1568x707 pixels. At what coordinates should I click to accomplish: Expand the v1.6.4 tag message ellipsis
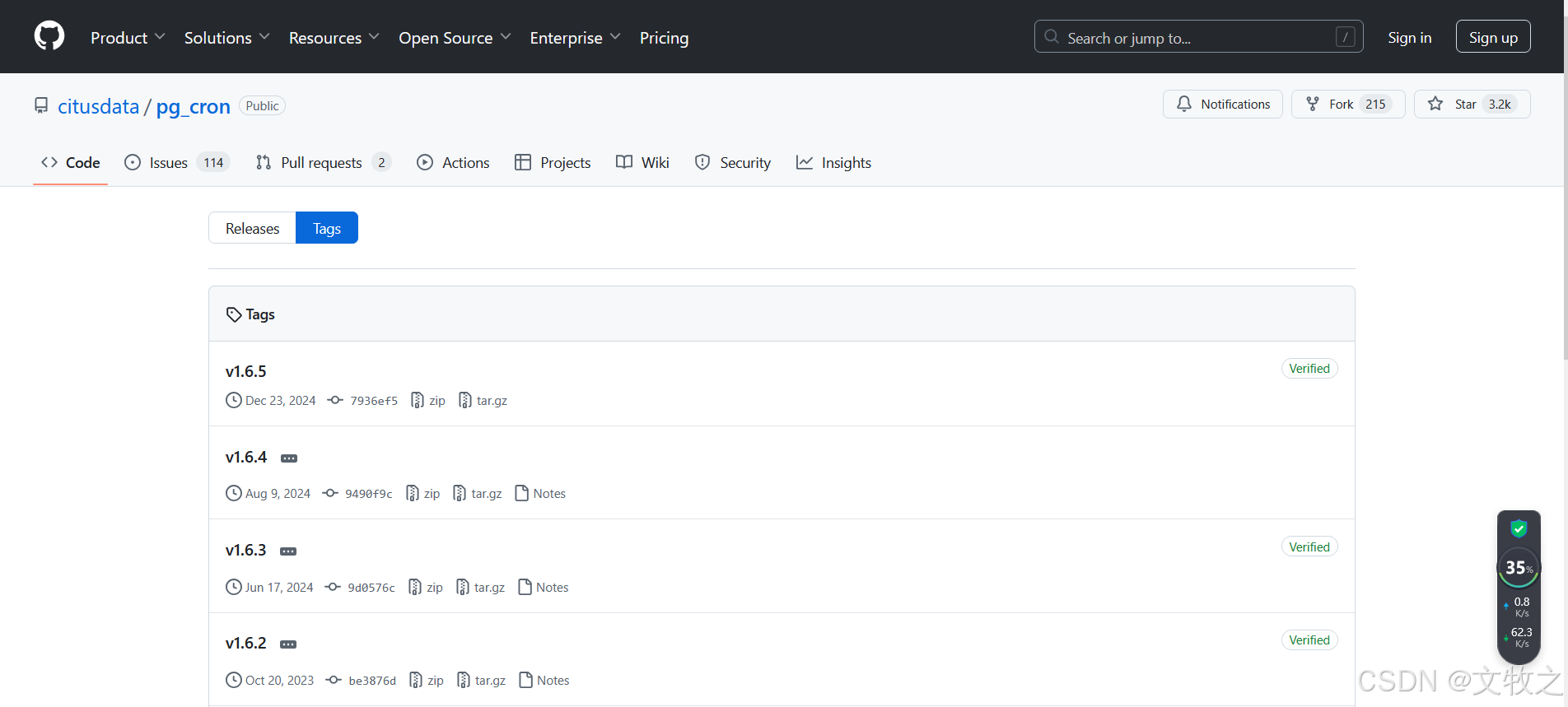pyautogui.click(x=289, y=458)
